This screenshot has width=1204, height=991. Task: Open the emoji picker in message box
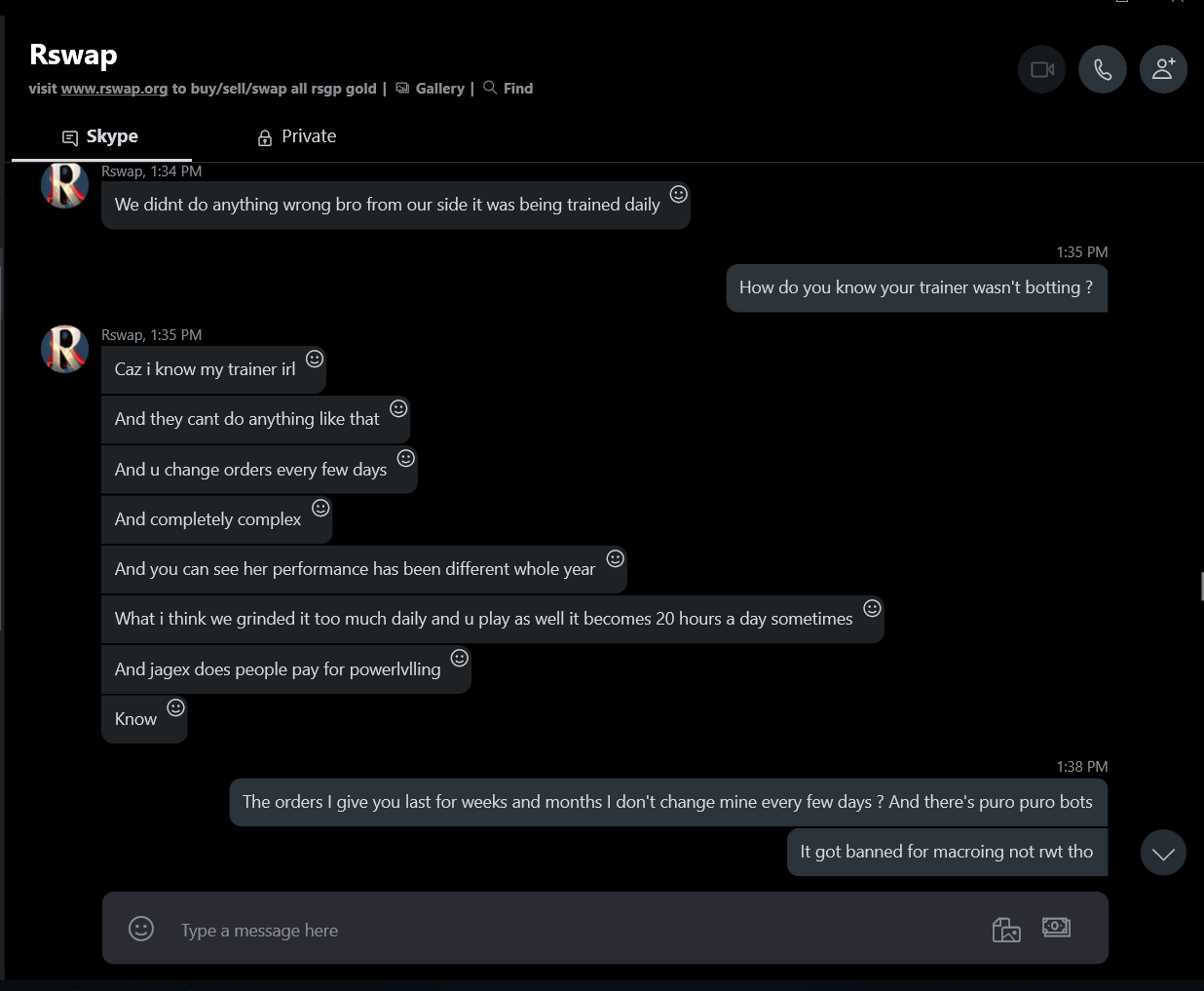[x=141, y=929]
